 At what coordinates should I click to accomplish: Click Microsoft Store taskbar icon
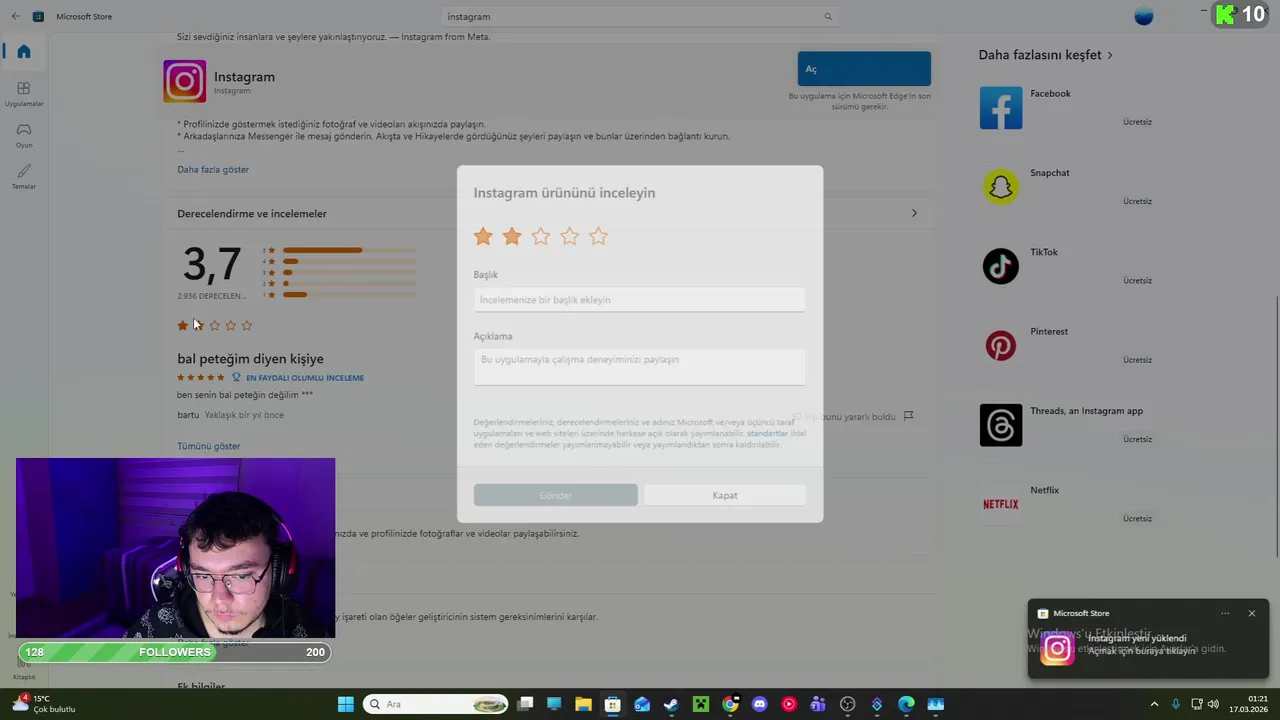(613, 704)
